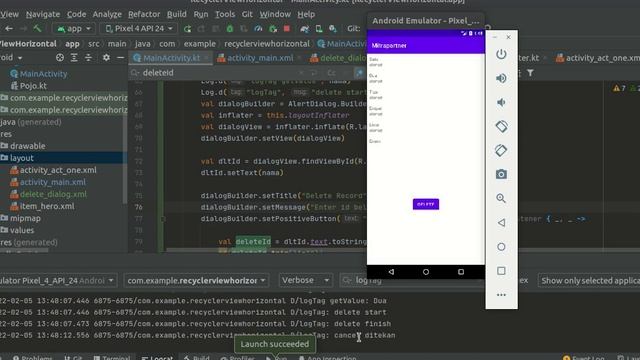Open the Window menu
Screen dimensions: 640x360
pos(275,14)
